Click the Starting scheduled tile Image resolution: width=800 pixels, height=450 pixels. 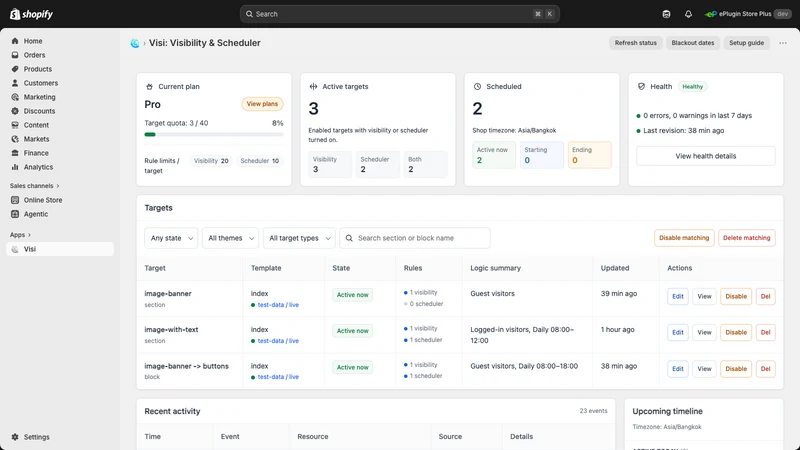pos(541,155)
